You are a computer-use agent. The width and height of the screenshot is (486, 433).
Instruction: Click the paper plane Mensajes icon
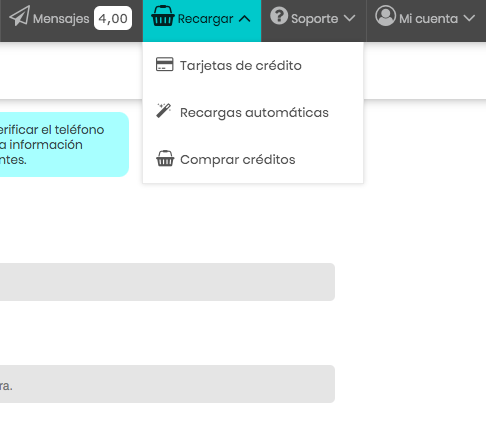point(19,16)
